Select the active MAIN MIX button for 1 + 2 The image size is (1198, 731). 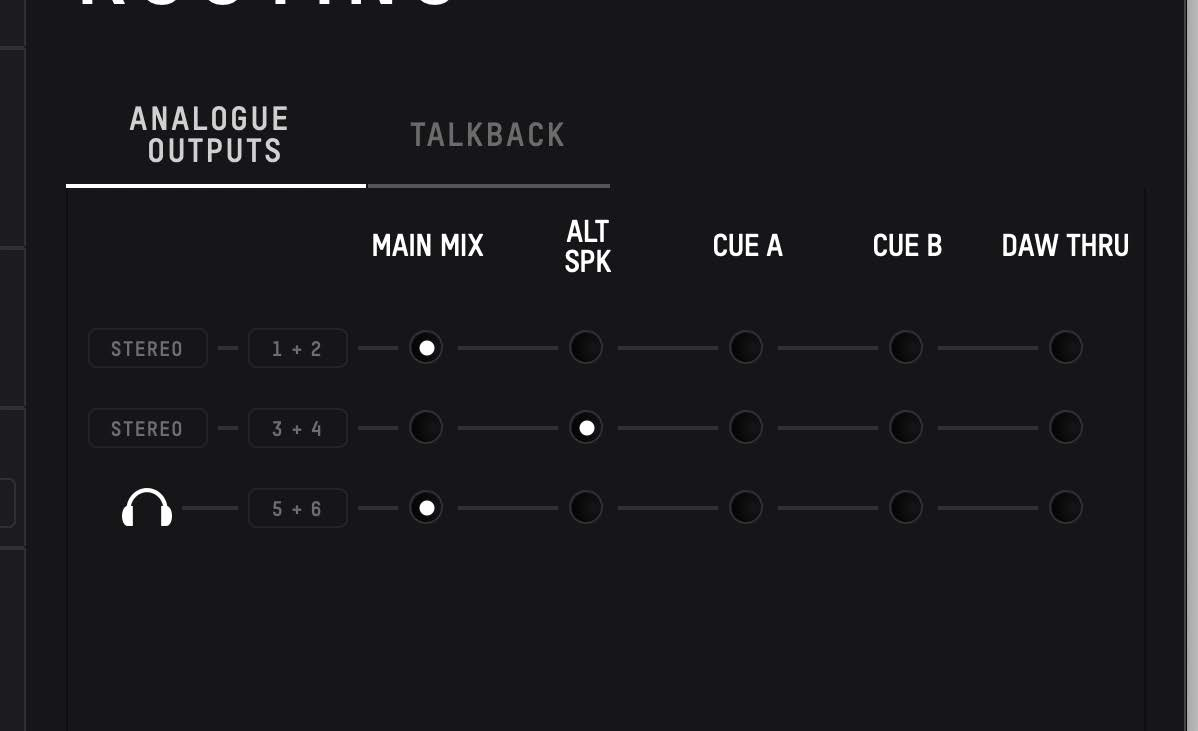[426, 348]
